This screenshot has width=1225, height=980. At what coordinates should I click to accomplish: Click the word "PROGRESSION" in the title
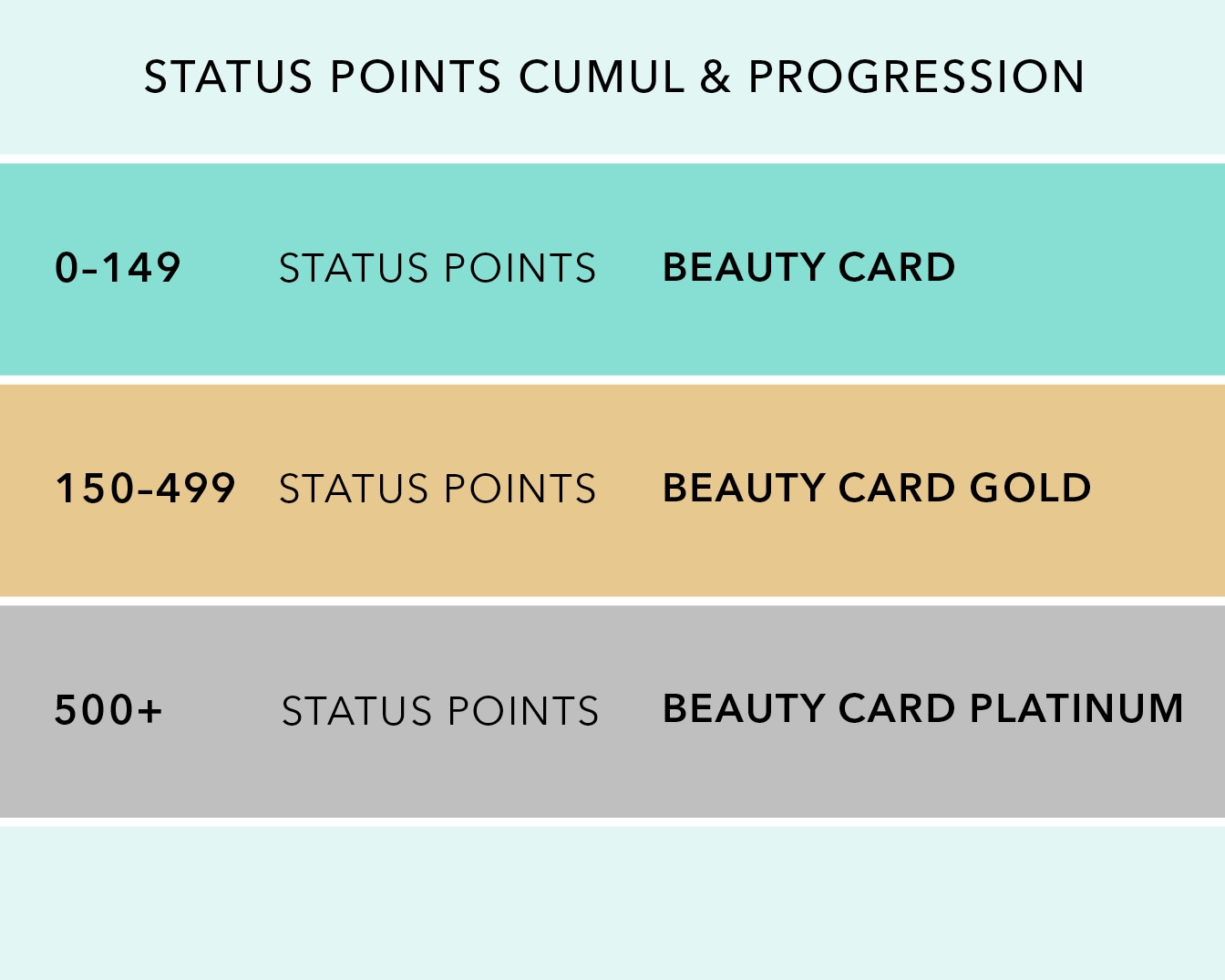coord(916,77)
